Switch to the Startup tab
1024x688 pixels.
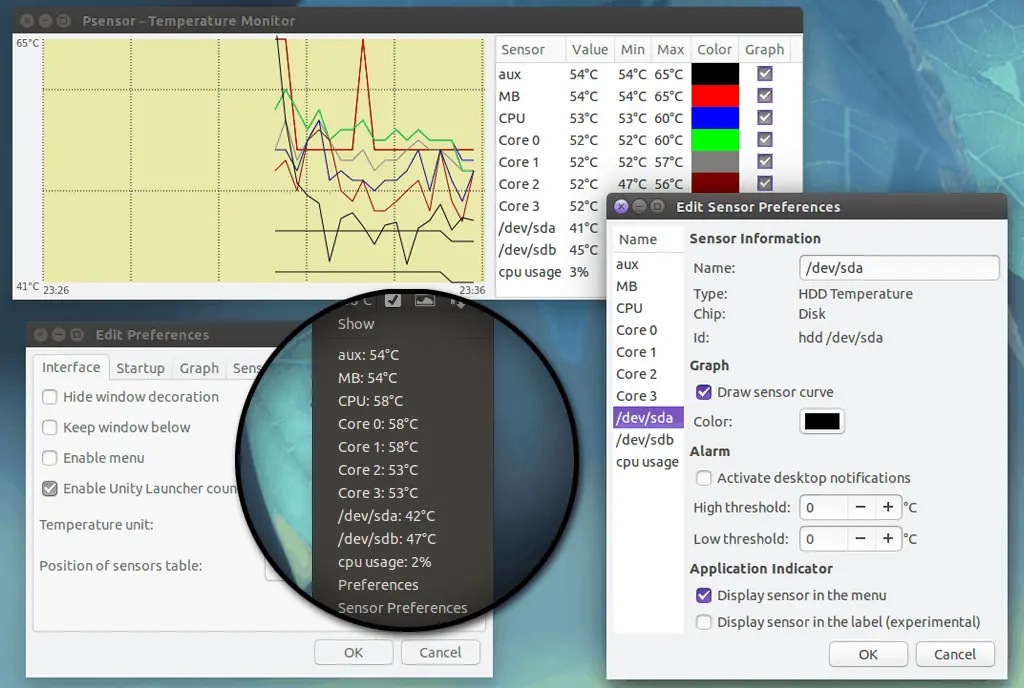[140, 368]
